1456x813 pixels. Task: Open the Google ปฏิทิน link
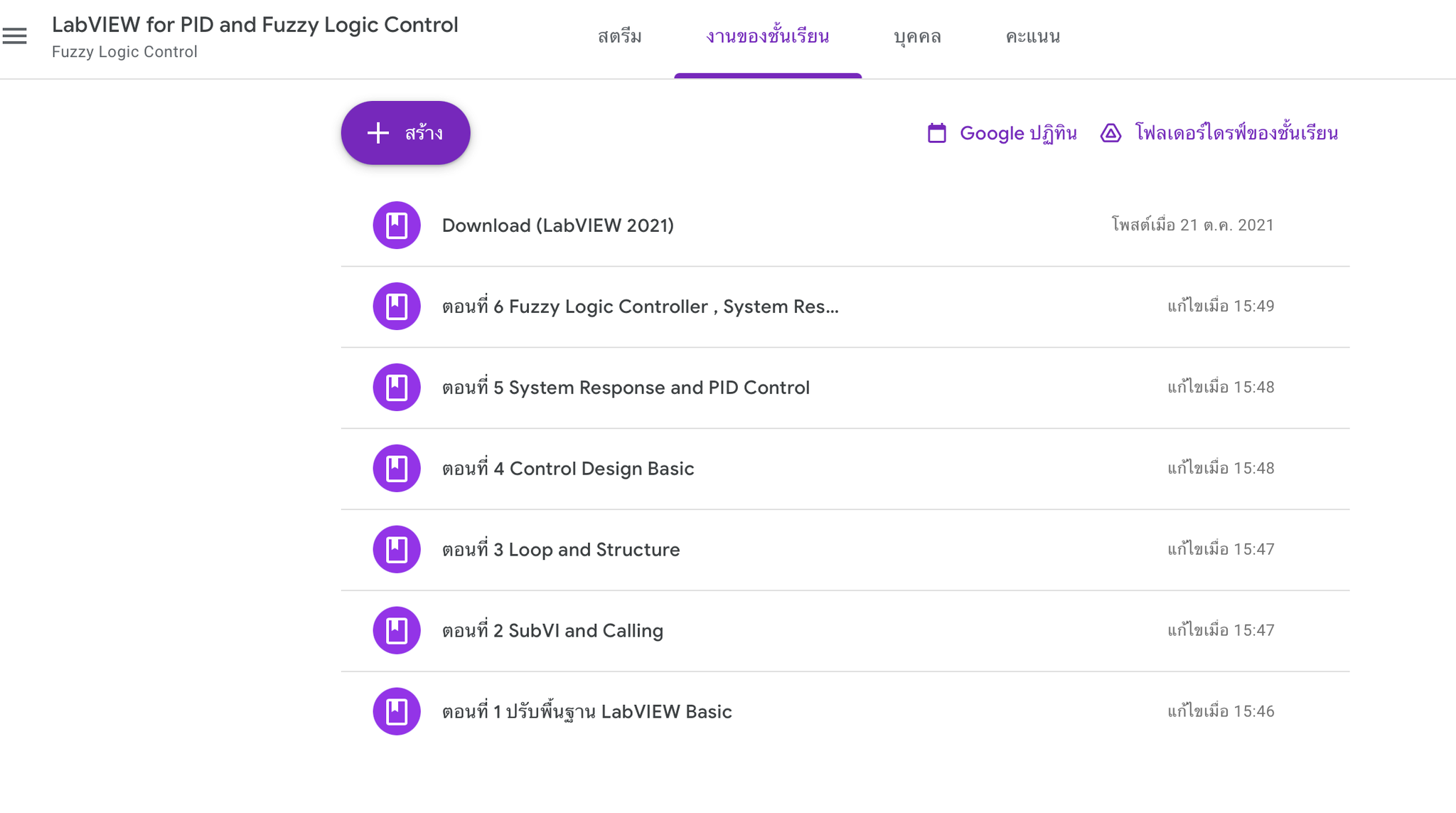(x=1018, y=133)
